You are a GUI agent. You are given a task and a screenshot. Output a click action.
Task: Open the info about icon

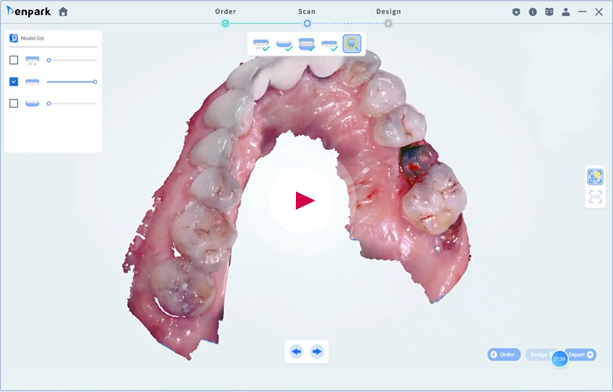tap(532, 12)
